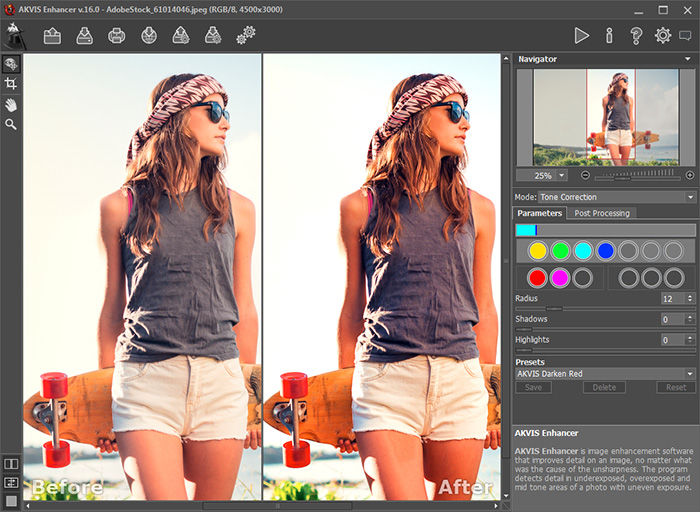Export presets using export presets icon
Viewport: 700px width, 512px height.
213,36
